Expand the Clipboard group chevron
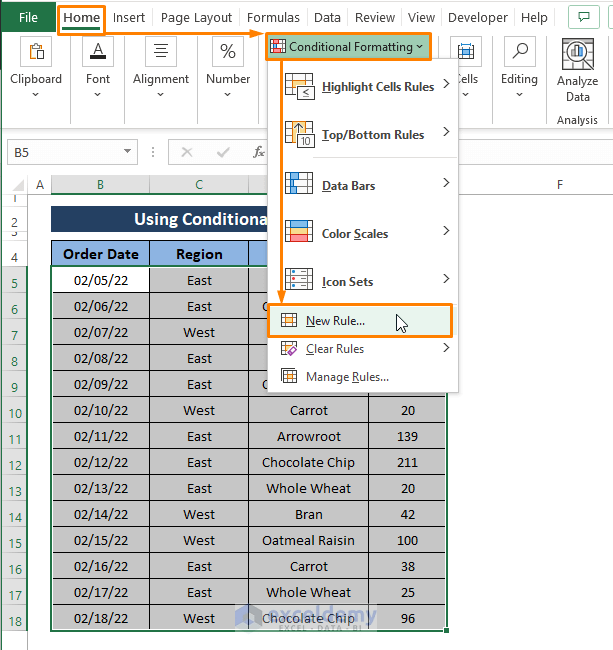Screen dimensions: 613x650 (36, 95)
